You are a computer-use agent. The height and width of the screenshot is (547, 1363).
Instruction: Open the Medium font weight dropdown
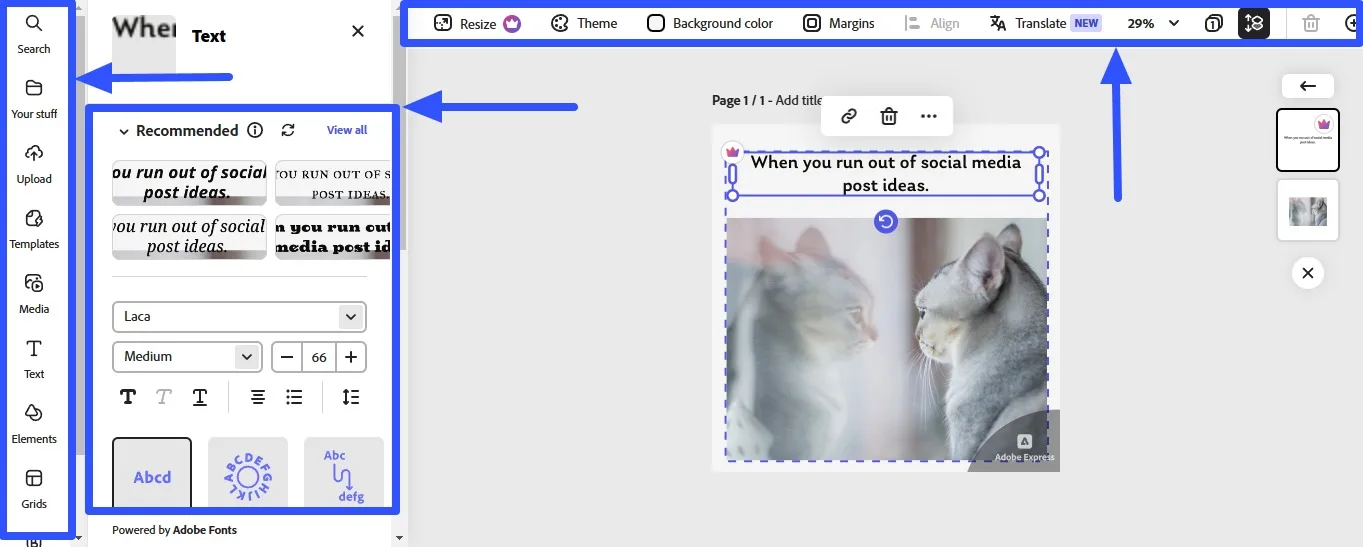coord(187,357)
